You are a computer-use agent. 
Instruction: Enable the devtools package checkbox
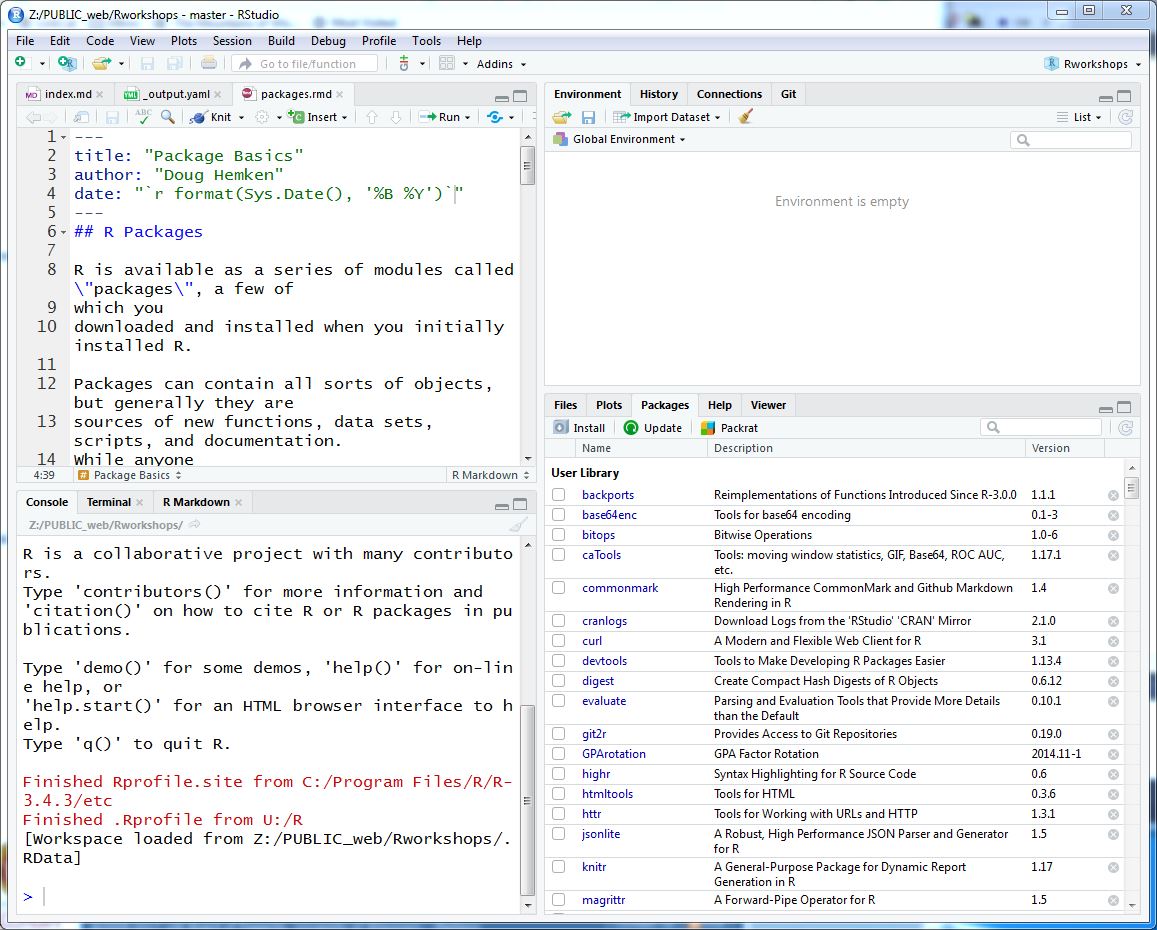558,661
